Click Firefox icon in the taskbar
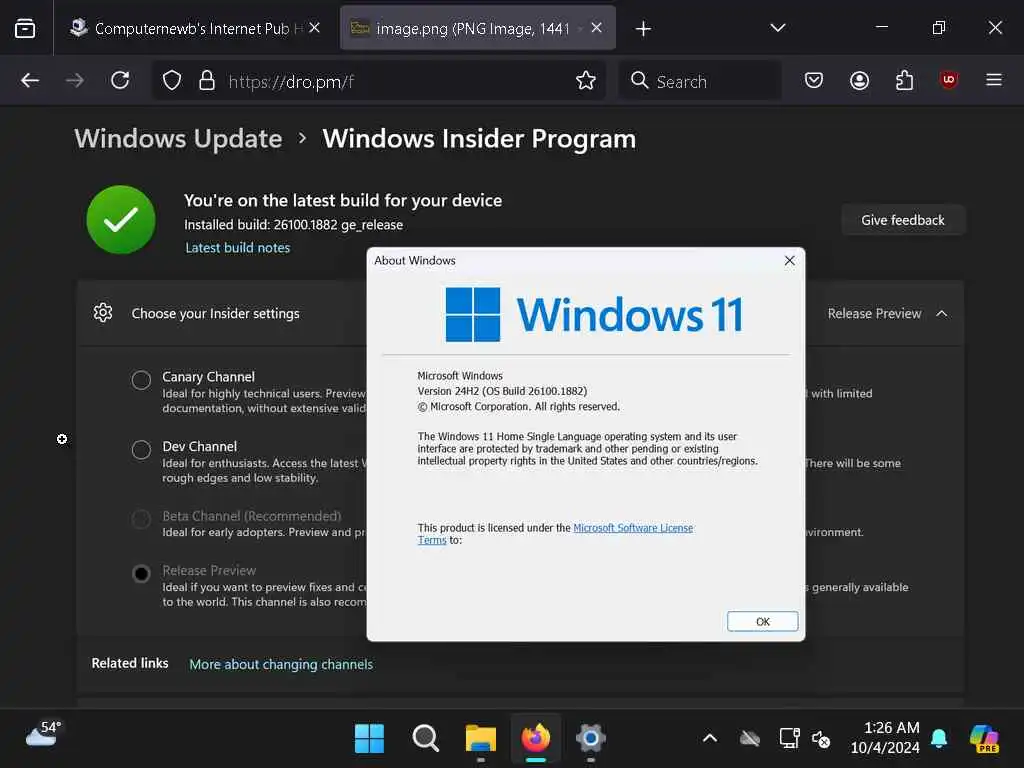Viewport: 1024px width, 768px height. click(x=536, y=738)
